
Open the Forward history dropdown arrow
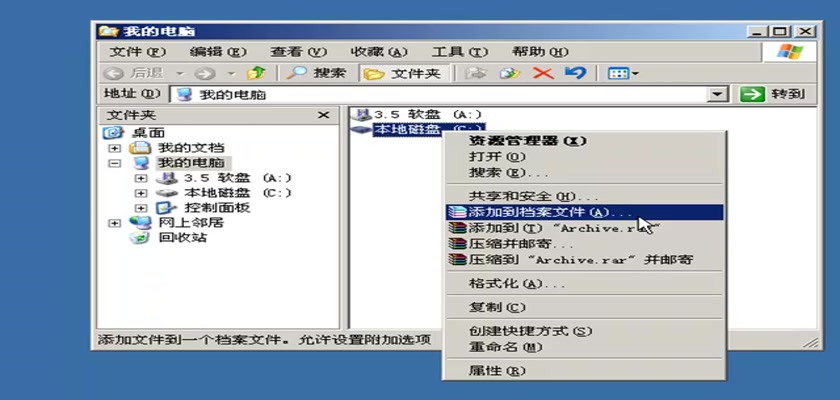point(232,73)
